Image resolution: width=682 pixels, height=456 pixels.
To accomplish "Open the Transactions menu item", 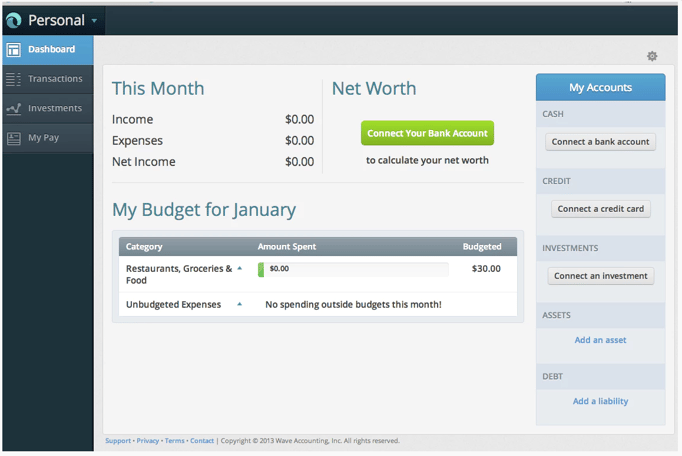I will click(55, 79).
